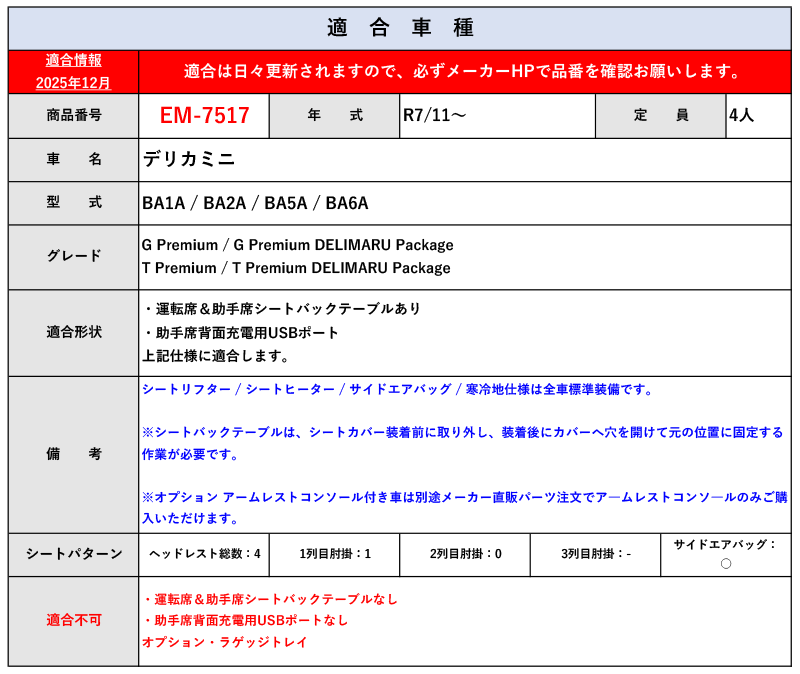Click the オプション・ラゲッジトレイ red text
This screenshot has height=674, width=800.
[224, 642]
